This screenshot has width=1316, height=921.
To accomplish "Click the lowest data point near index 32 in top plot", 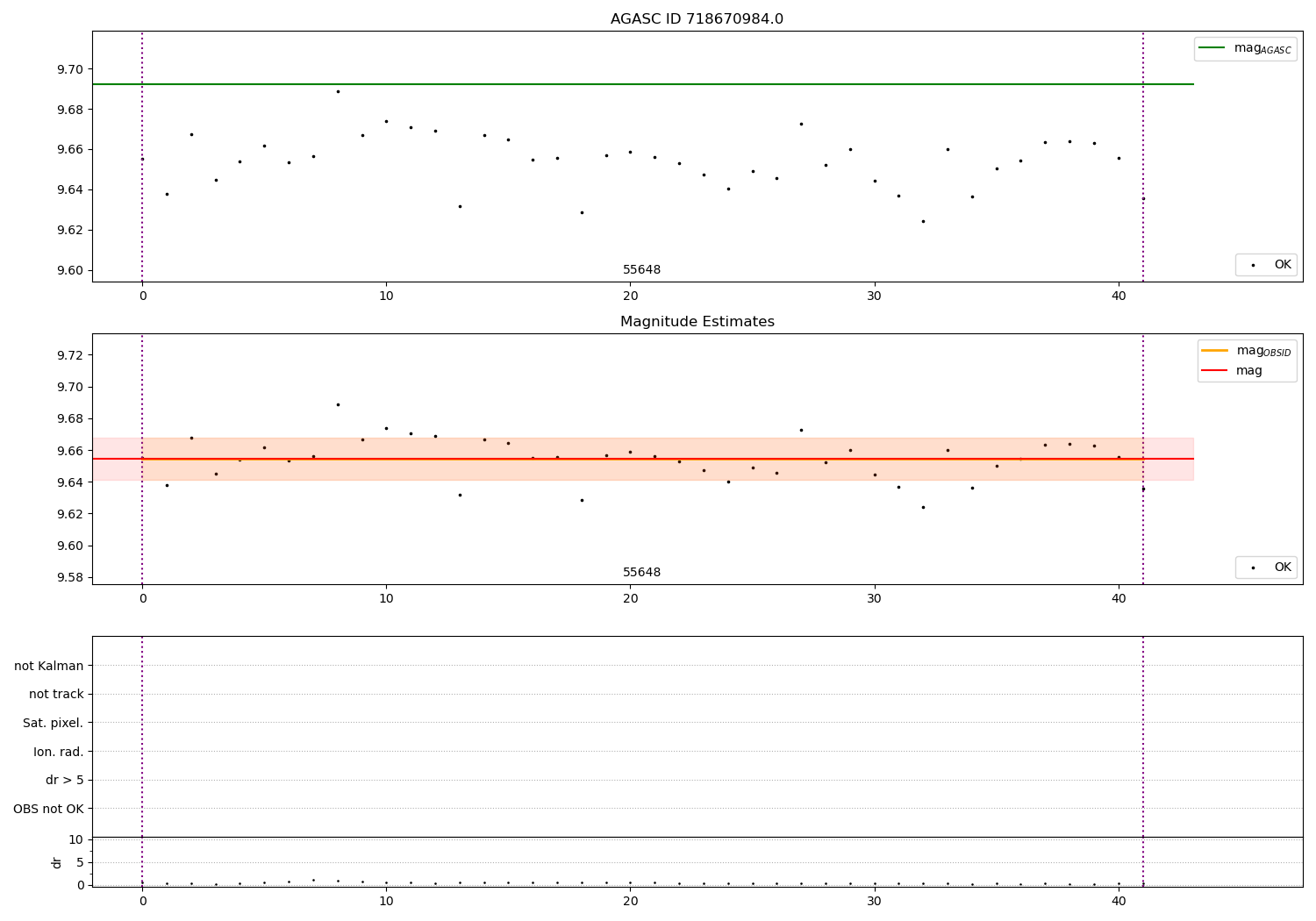I will (x=923, y=221).
